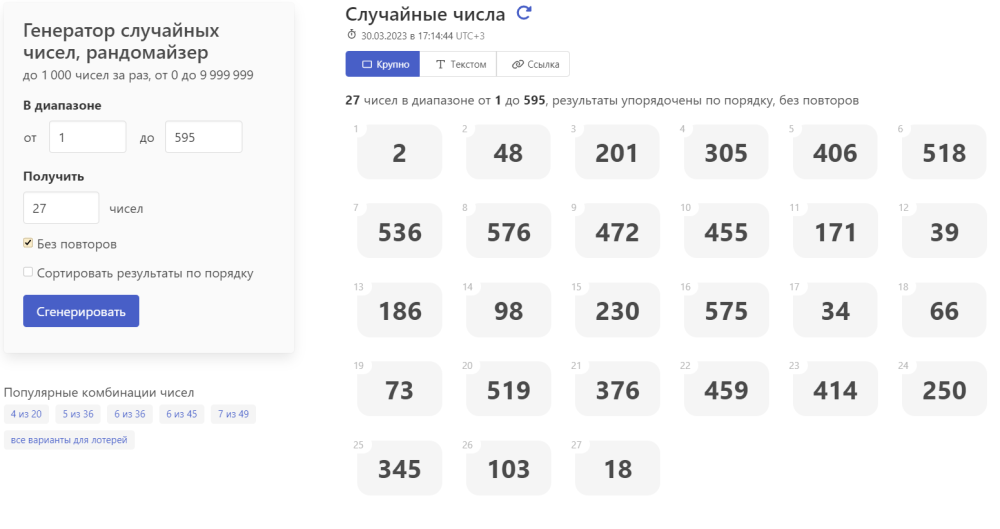
Task: Enable Сортировать результаты по порядку checkbox
Action: 29,272
